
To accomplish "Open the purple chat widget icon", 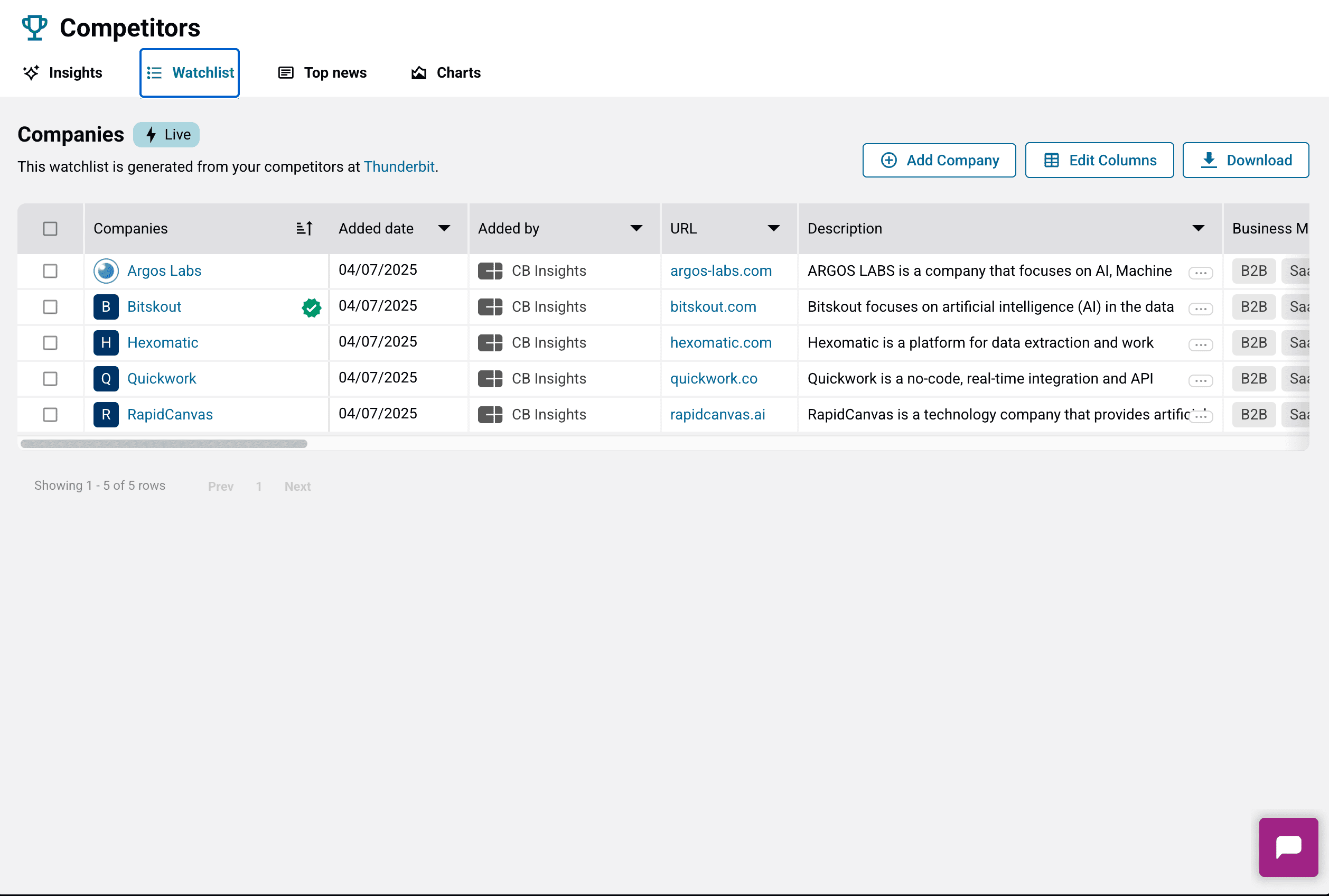I will [1288, 847].
